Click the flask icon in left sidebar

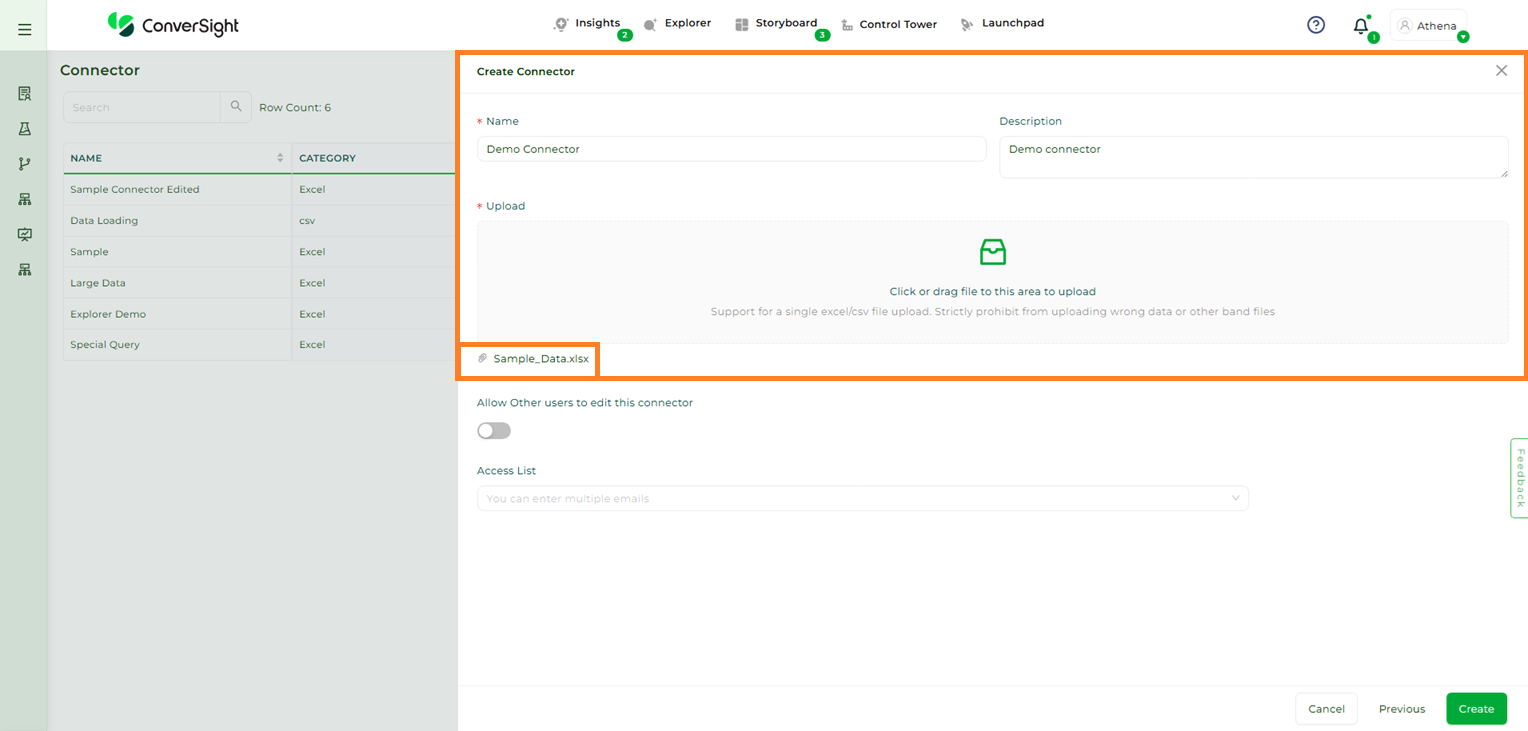tap(25, 129)
